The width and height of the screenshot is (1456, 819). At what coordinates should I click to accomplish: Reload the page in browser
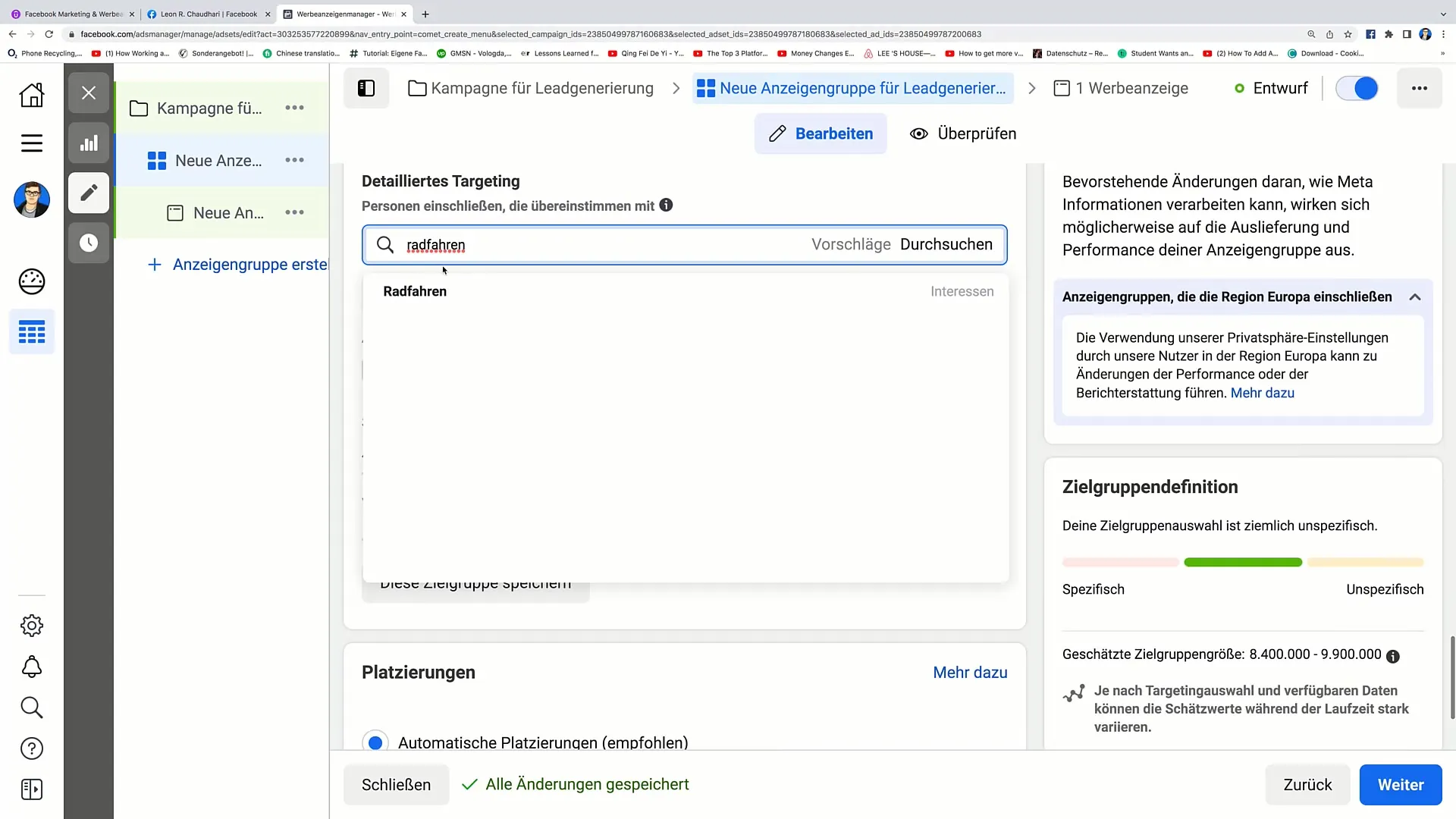click(49, 34)
